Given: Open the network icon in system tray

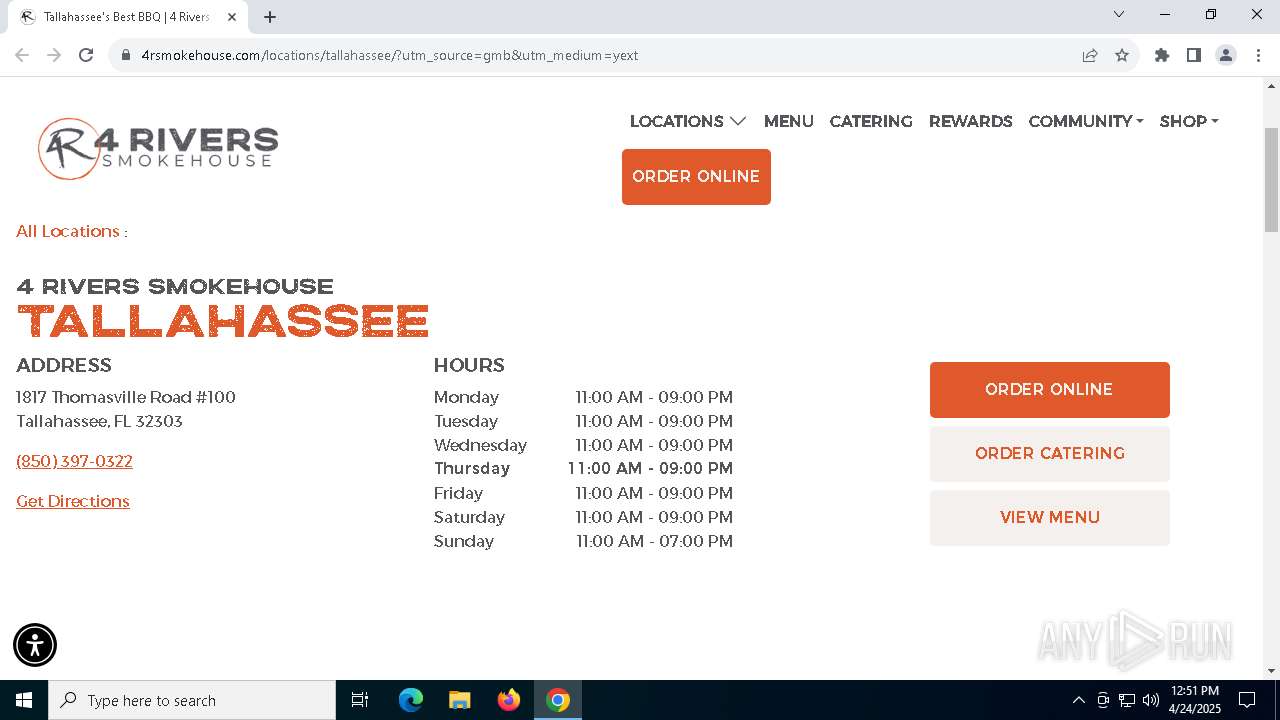Looking at the screenshot, I should click(x=1127, y=700).
